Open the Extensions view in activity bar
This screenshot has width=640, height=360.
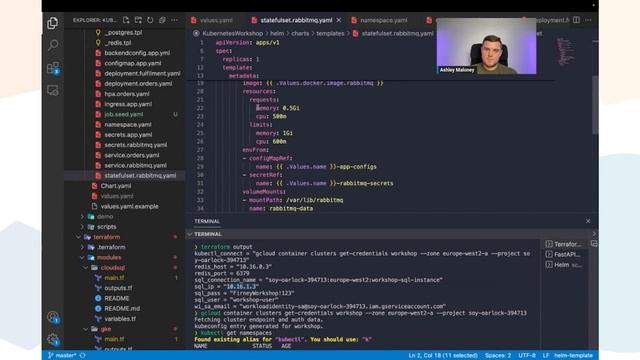(x=53, y=68)
